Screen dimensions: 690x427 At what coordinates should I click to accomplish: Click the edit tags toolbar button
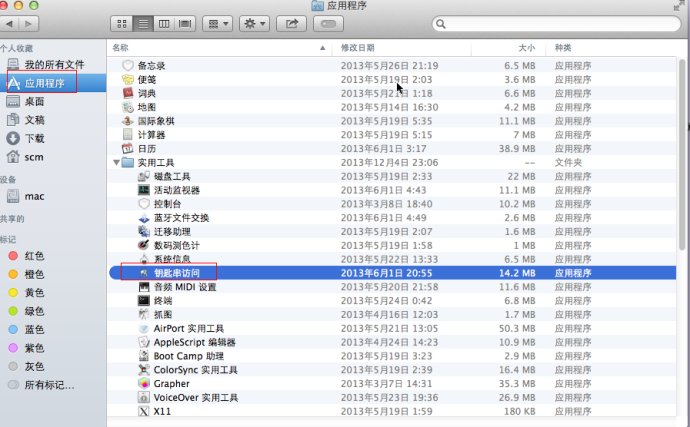coord(328,24)
